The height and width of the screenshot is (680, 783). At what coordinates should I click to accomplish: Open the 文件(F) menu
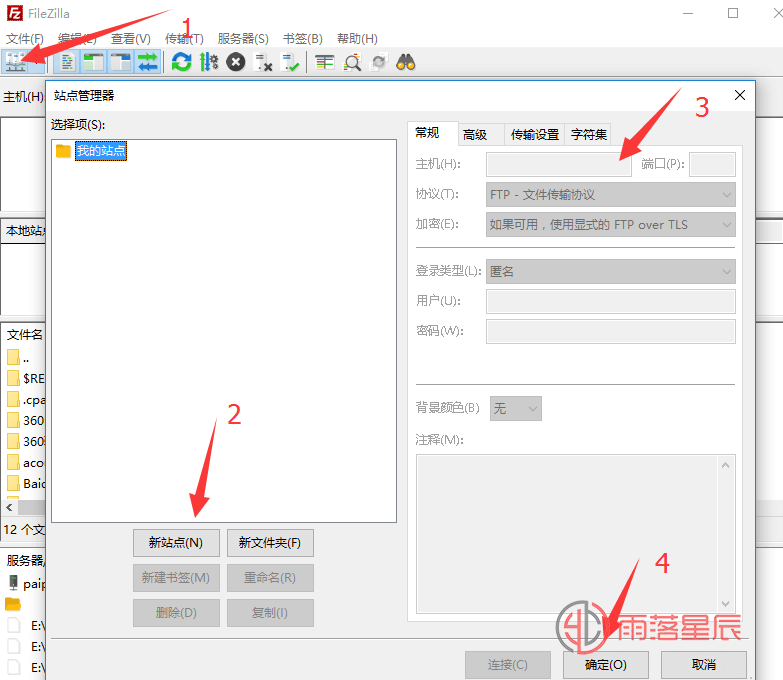pyautogui.click(x=24, y=38)
